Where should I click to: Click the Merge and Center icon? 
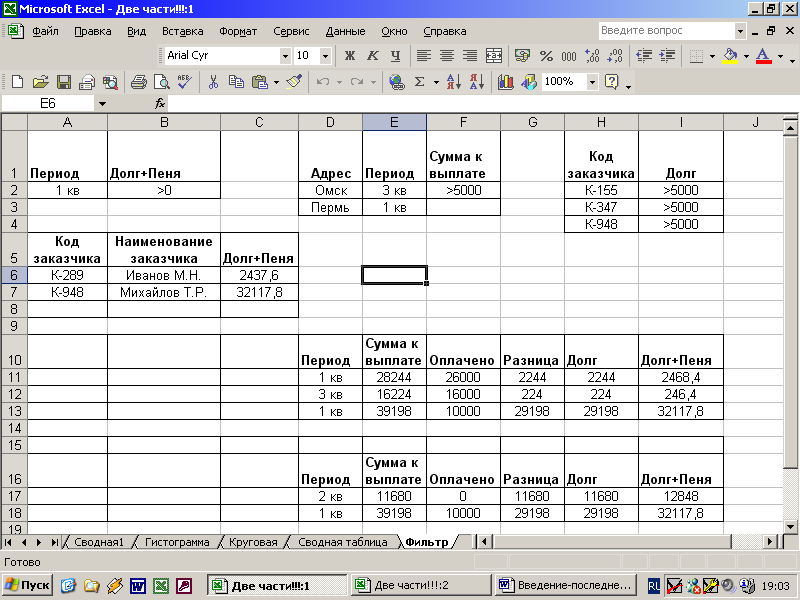click(x=493, y=56)
